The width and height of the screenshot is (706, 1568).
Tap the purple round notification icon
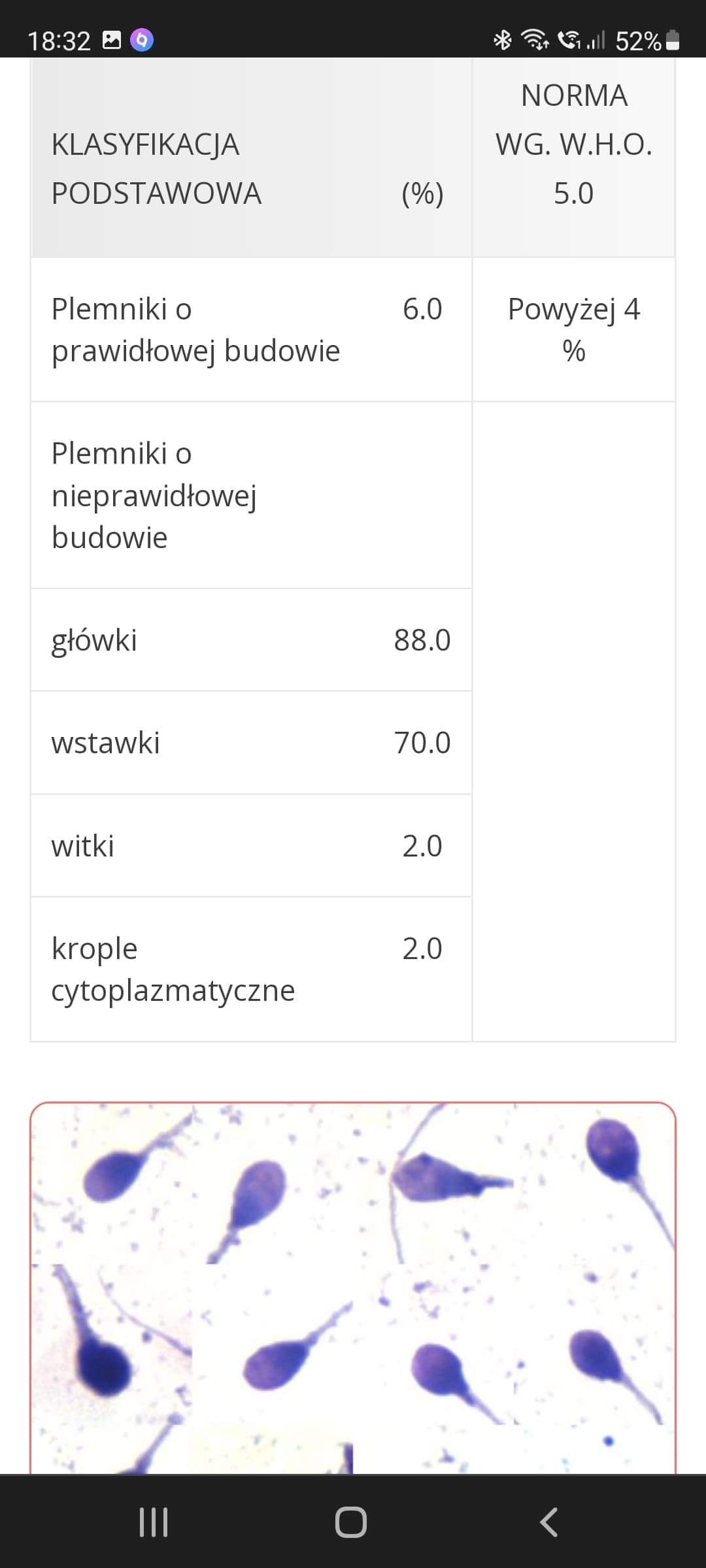[142, 41]
